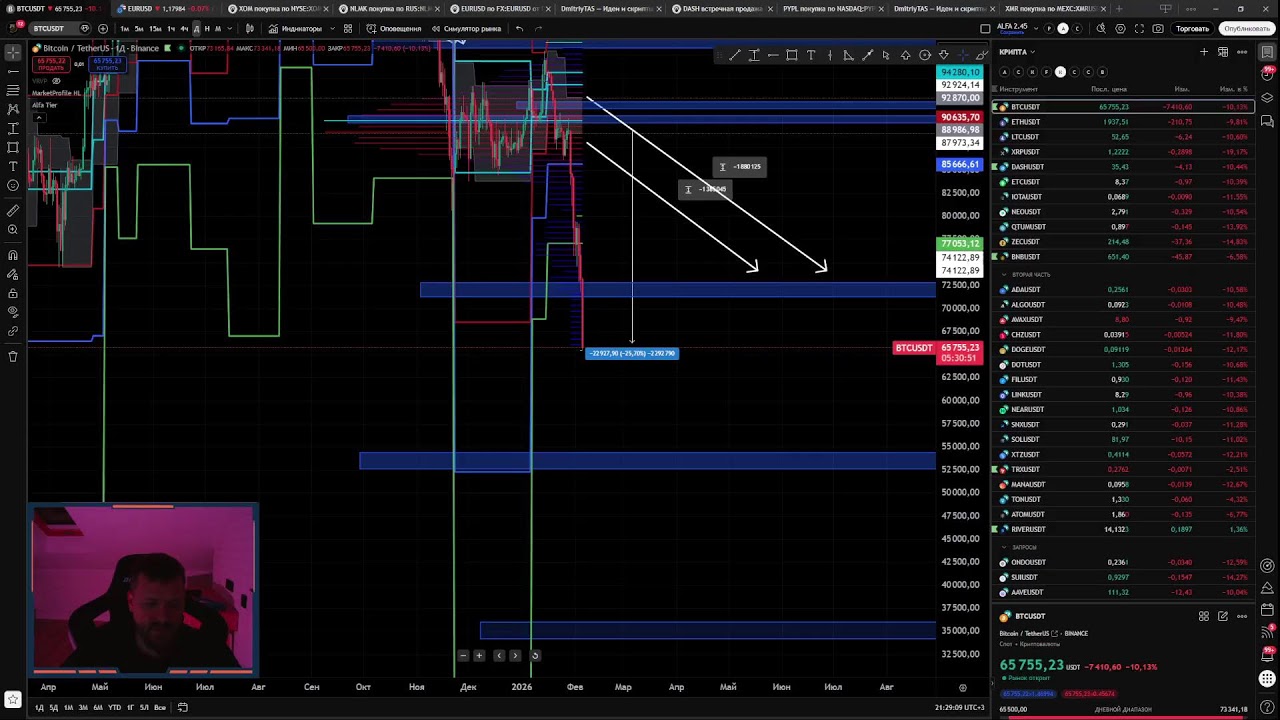Toggle the layout select square checkbox
The width and height of the screenshot is (1280, 720).
tap(985, 29)
